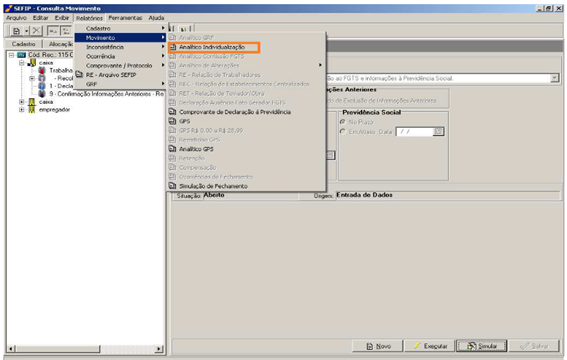Viewport: 567px width, 360px height.
Task: Open the Ferramentas menu
Action: pyautogui.click(x=125, y=18)
